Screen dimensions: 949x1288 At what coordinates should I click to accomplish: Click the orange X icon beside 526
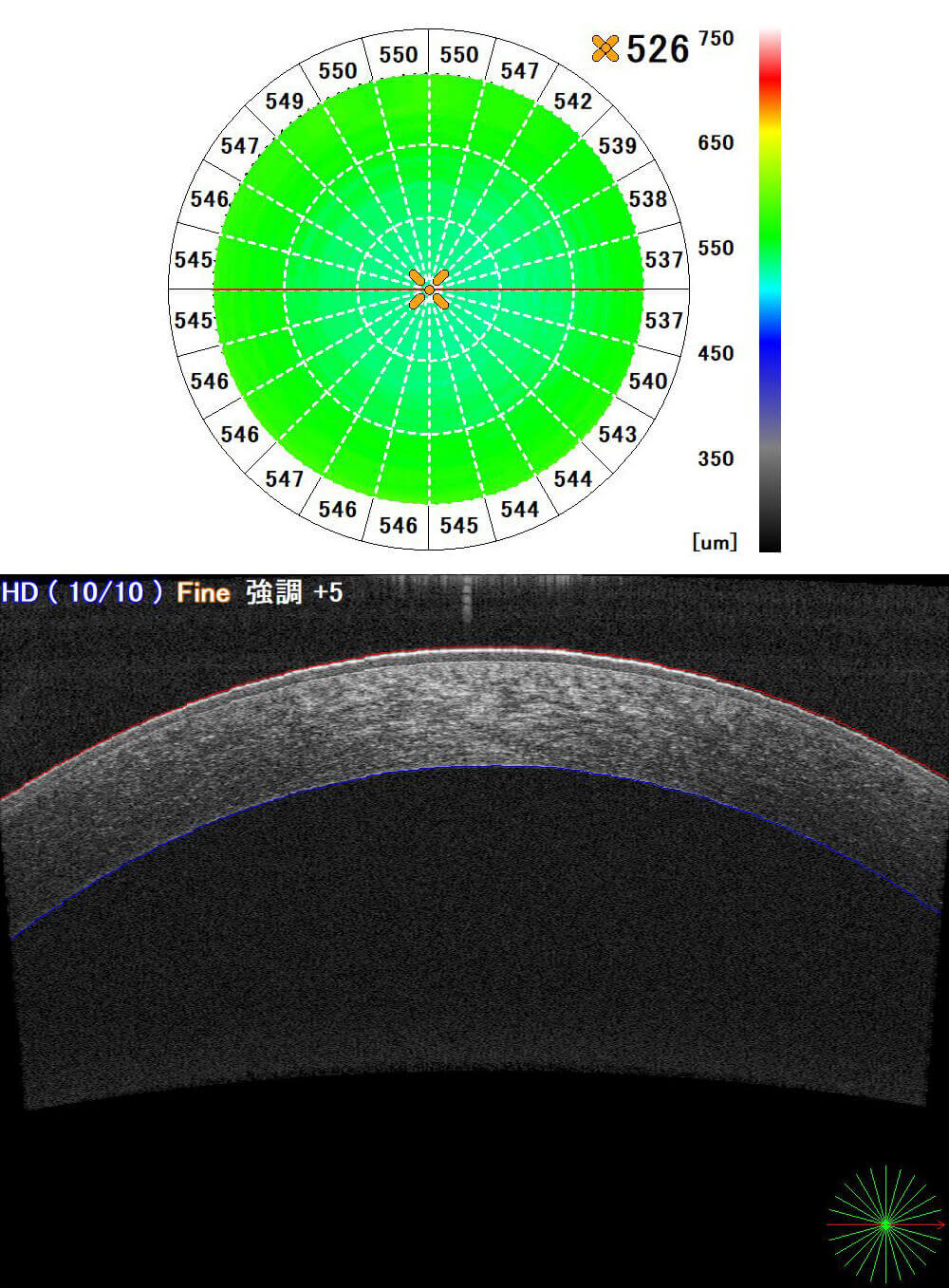point(605,48)
